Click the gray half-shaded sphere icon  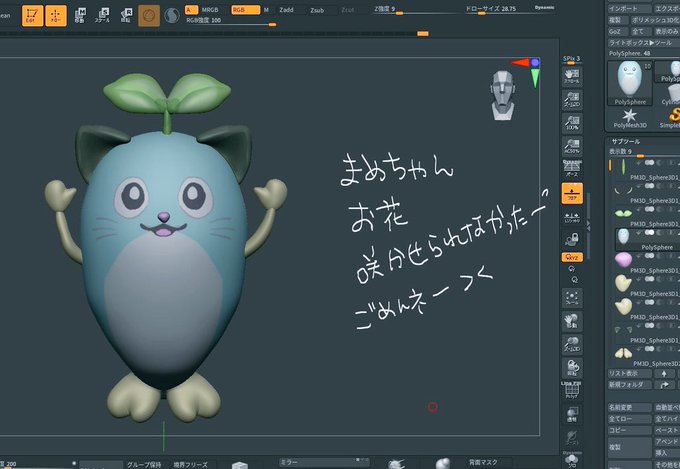[x=172, y=16]
